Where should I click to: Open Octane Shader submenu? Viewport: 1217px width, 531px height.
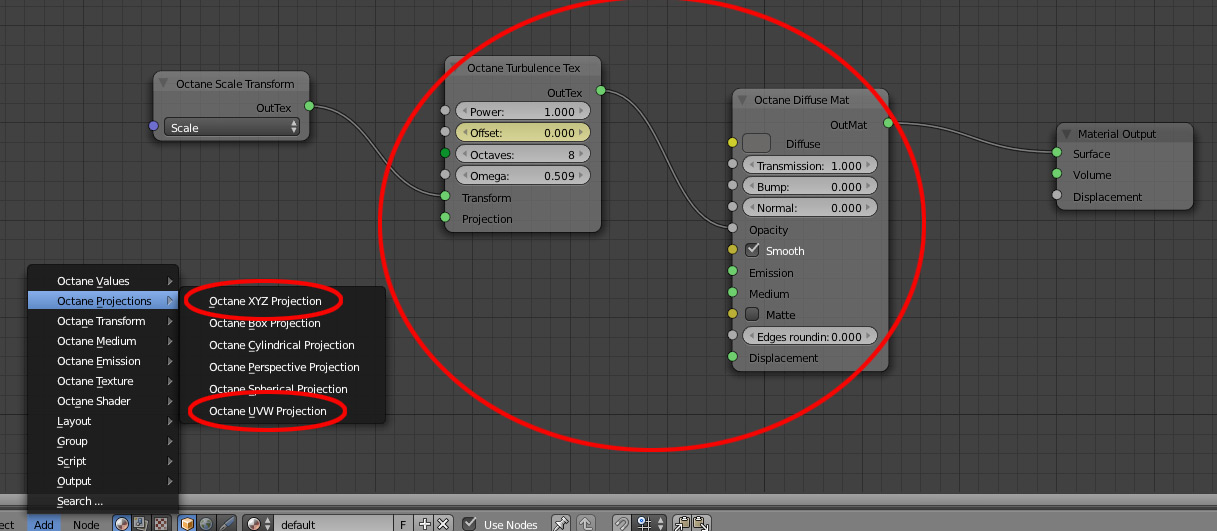pyautogui.click(x=103, y=401)
